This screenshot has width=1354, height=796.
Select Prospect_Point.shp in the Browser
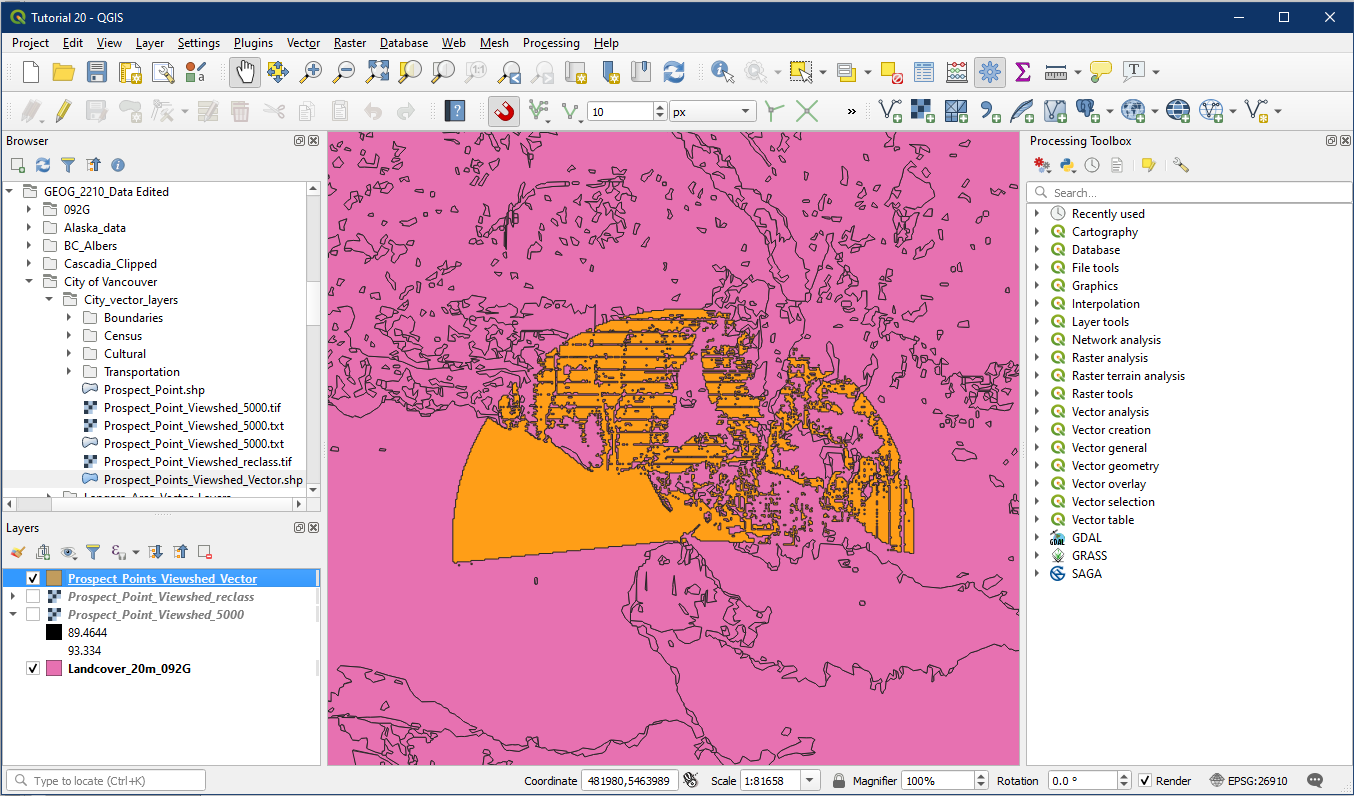[x=153, y=390]
